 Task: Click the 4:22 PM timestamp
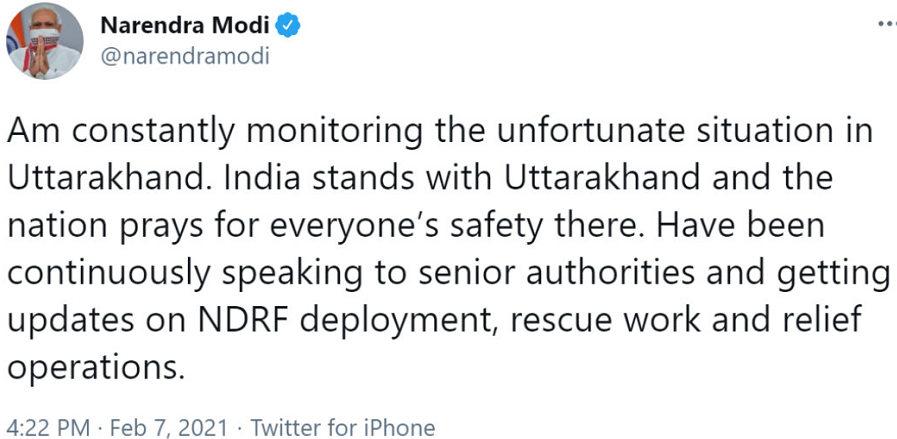coord(49,428)
